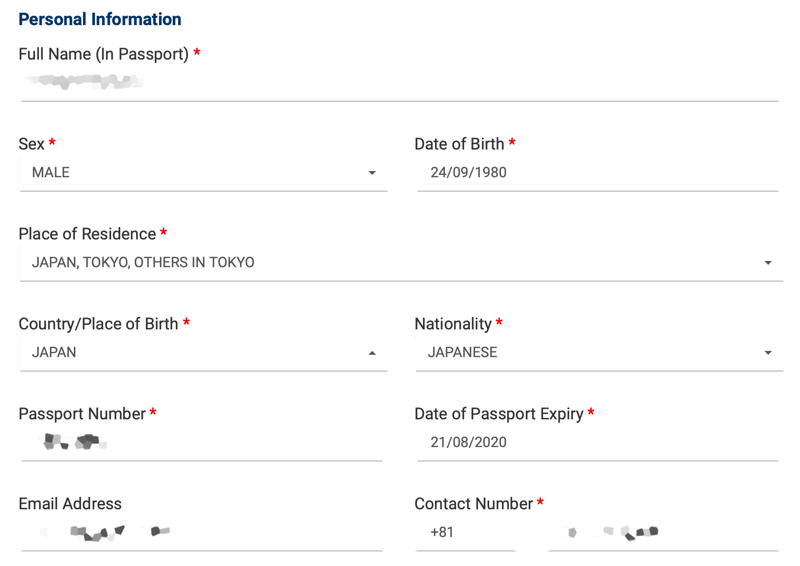Open the Sex dropdown arrow
The height and width of the screenshot is (566, 800).
372,173
